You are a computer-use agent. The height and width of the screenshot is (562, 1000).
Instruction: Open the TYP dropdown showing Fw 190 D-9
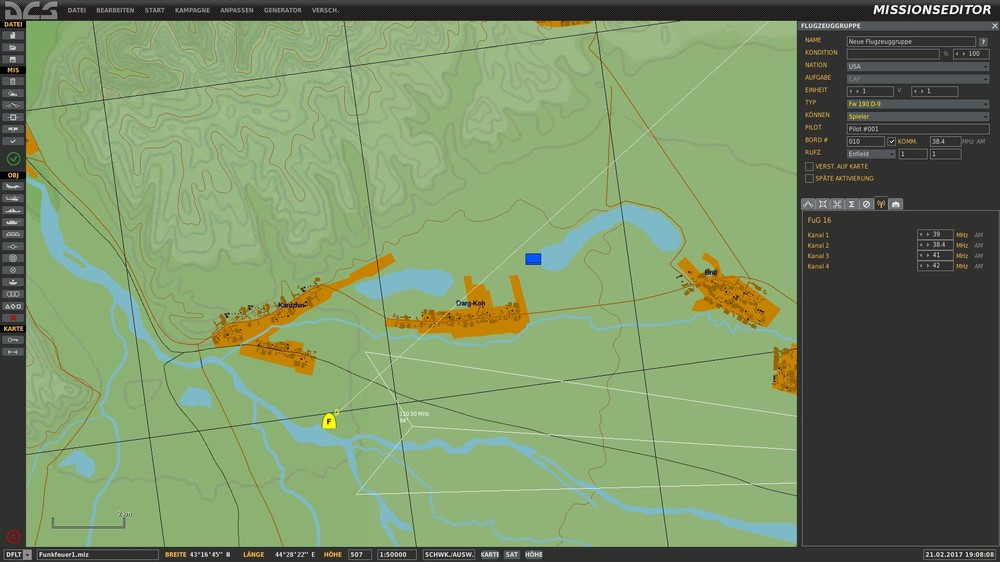(x=918, y=104)
